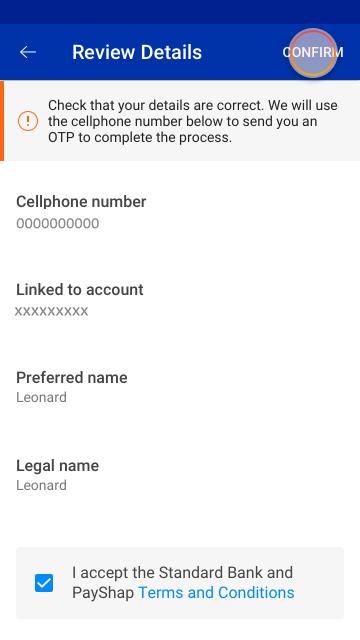Tap the back arrow icon
The width and height of the screenshot is (360, 640).
pyautogui.click(x=28, y=52)
